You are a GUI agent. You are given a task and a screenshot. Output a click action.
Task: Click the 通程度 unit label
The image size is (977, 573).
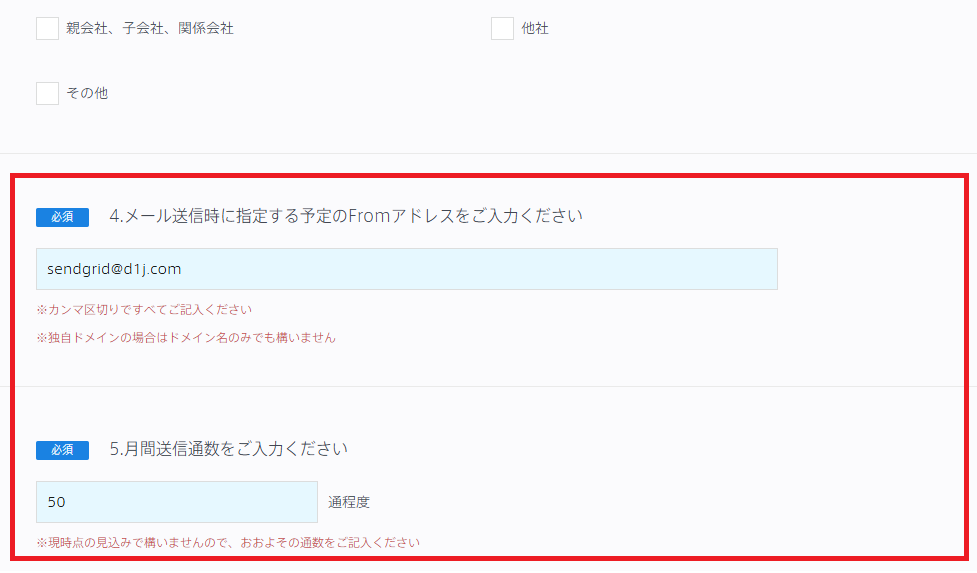point(349,502)
